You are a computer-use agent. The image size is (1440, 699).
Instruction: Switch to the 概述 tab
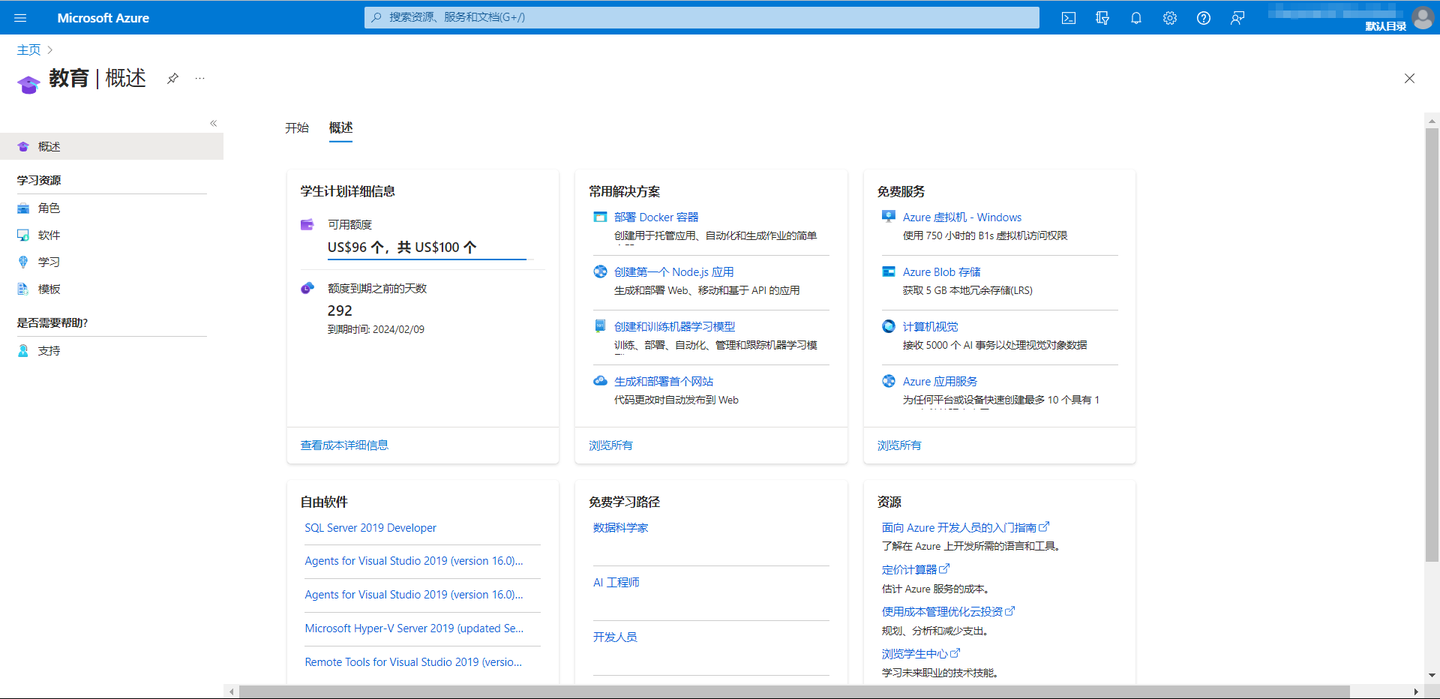pos(341,128)
